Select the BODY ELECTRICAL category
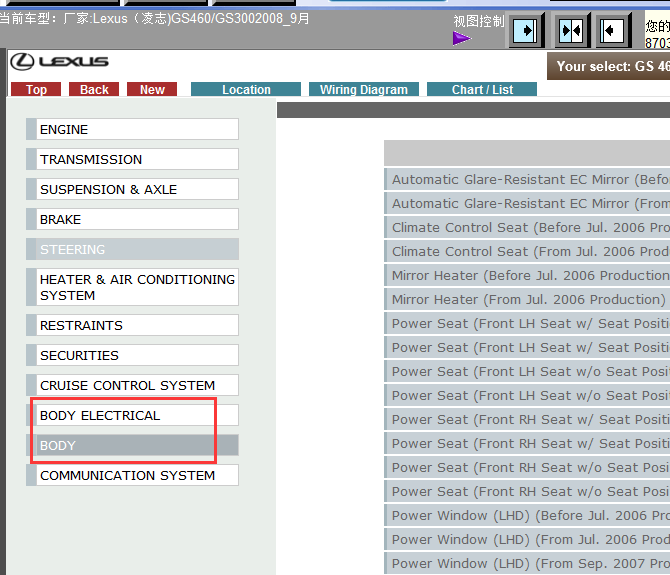670x575 pixels. [x=132, y=415]
